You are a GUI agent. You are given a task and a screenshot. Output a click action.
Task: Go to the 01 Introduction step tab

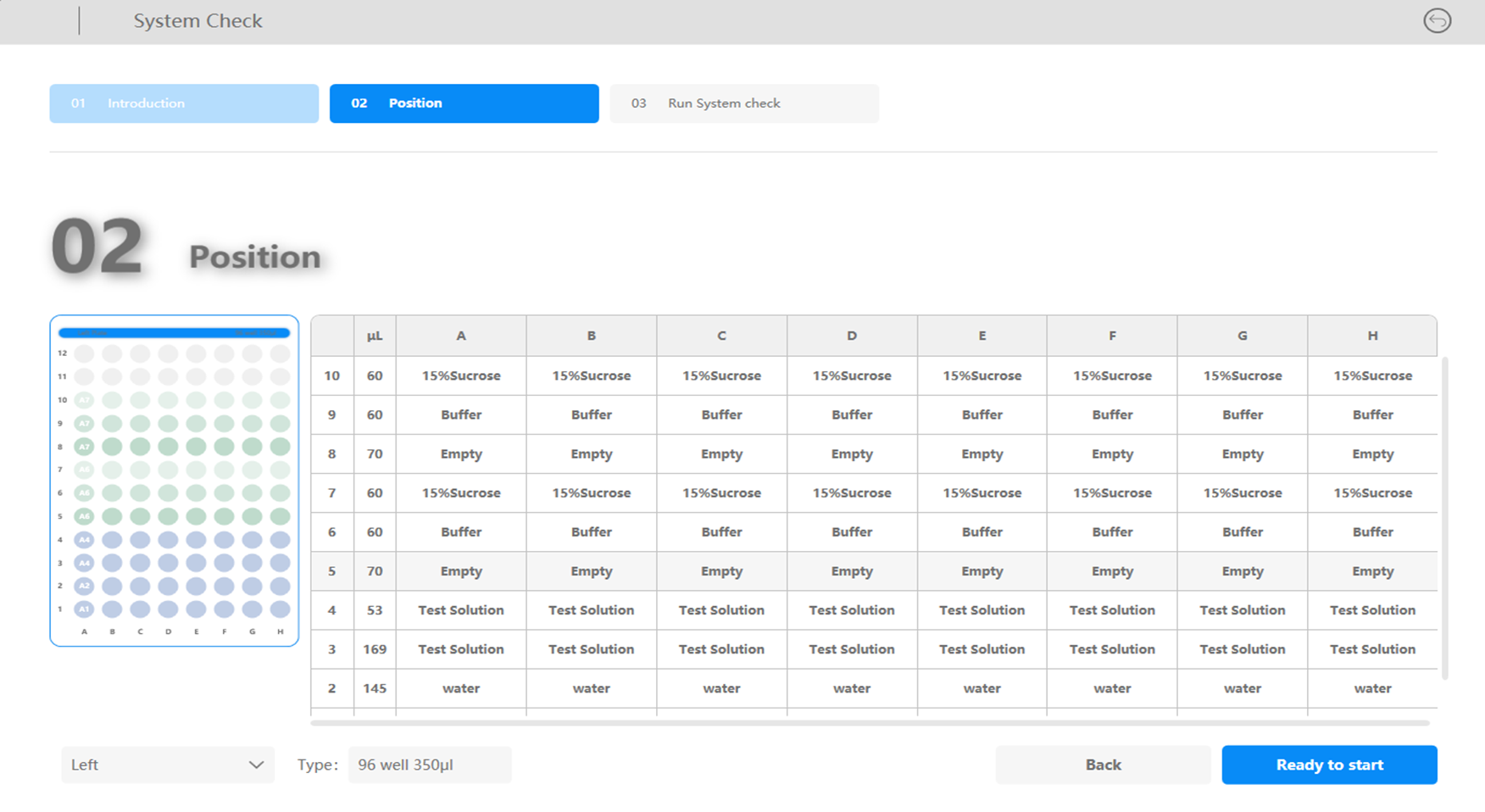[184, 103]
